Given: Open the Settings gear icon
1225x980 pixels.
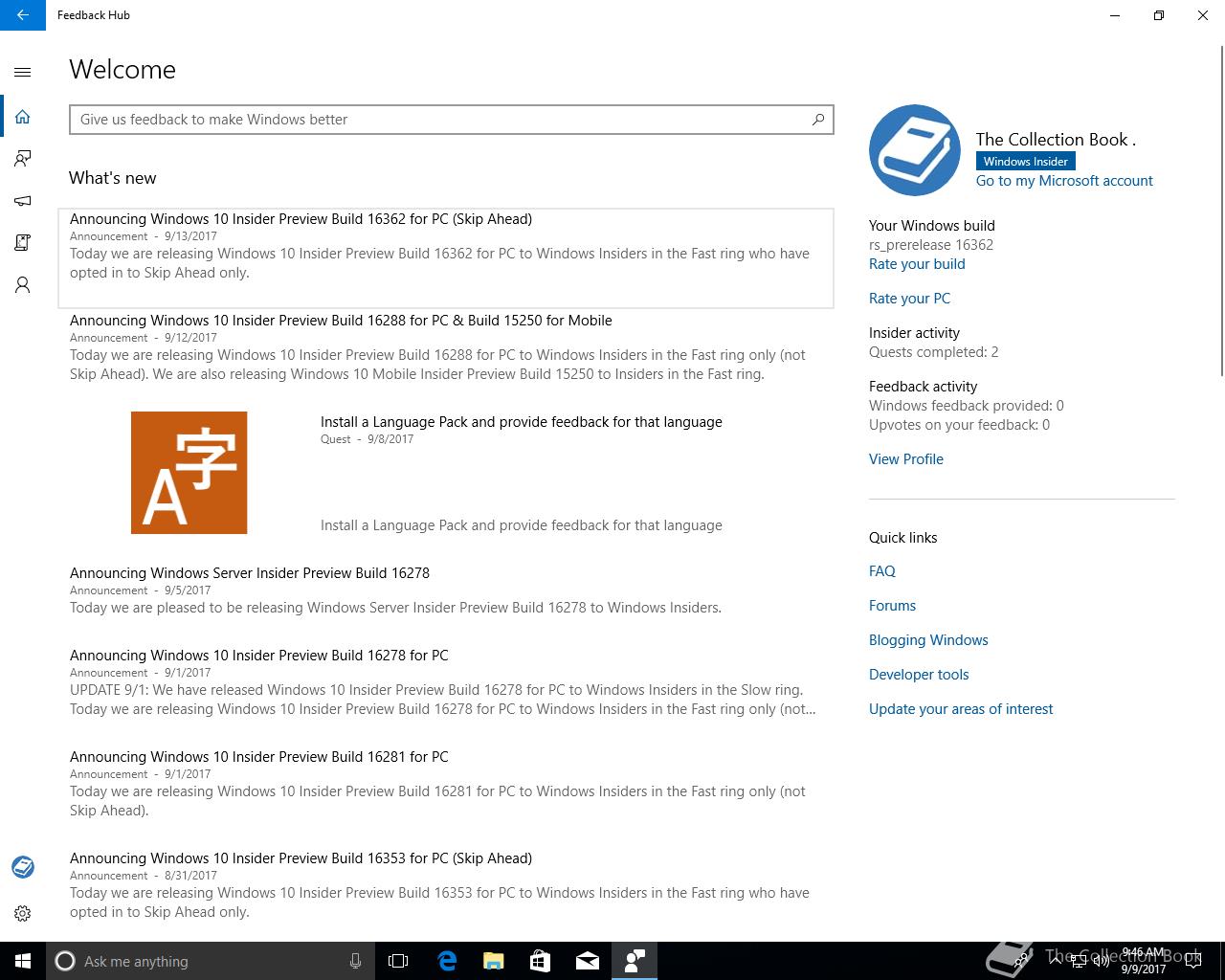Looking at the screenshot, I should [x=23, y=913].
